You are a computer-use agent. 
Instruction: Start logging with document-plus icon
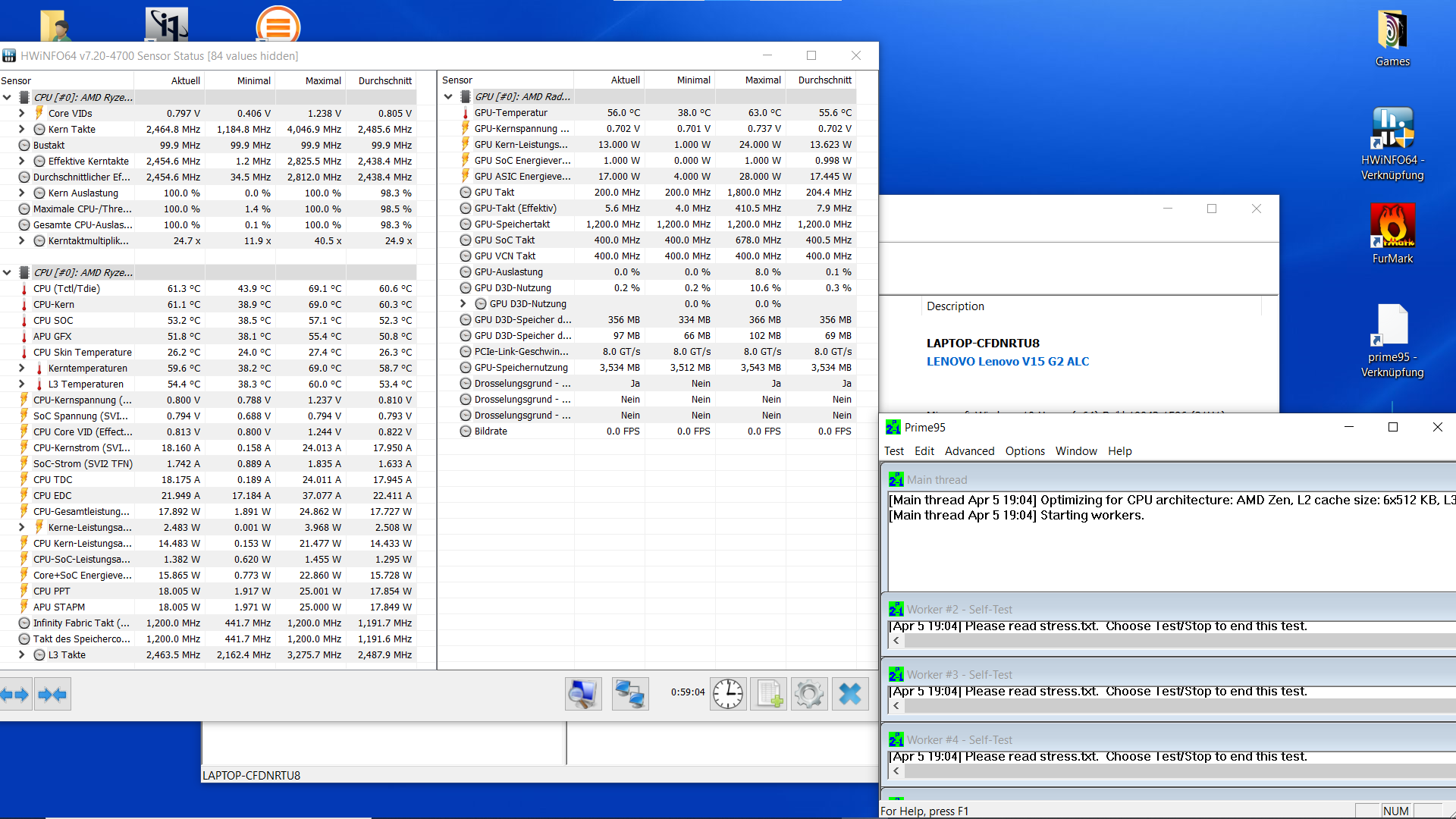coord(768,694)
